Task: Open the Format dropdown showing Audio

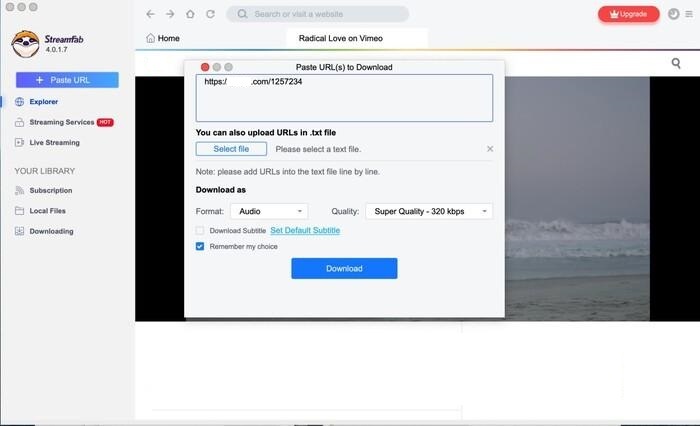Action: click(269, 211)
